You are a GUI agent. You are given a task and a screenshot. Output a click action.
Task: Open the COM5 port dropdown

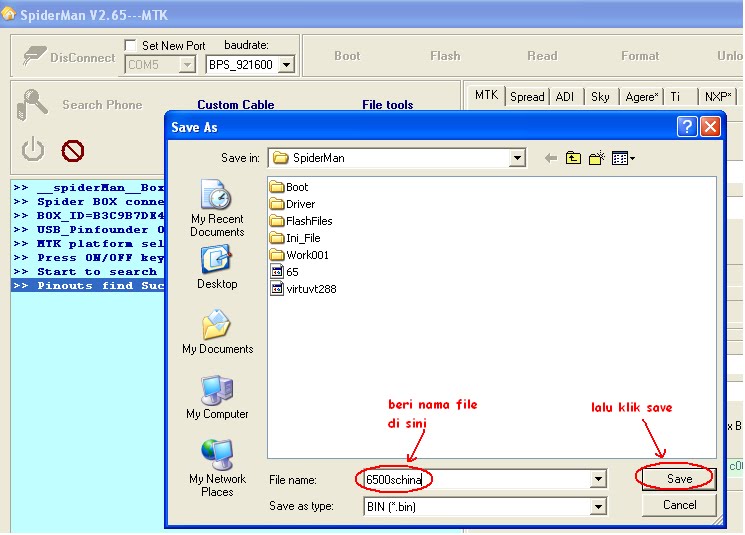point(188,64)
